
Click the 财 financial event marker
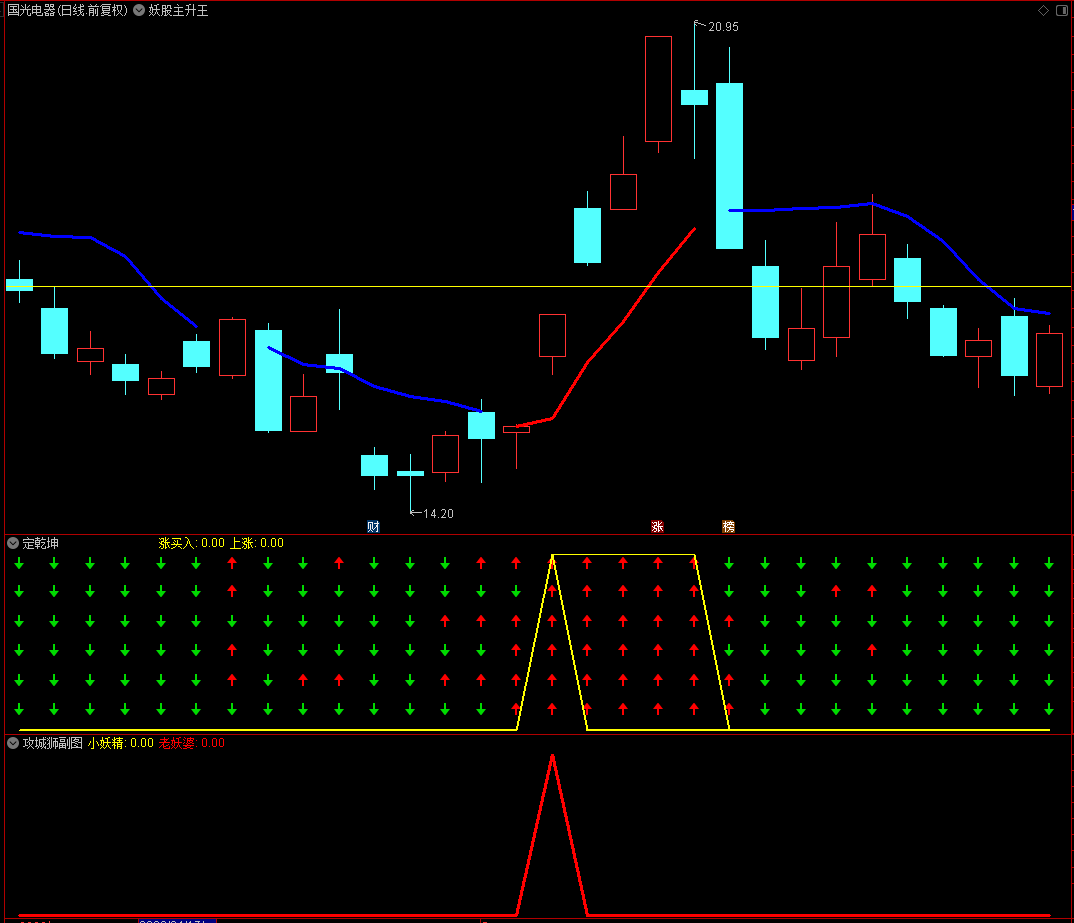373,527
